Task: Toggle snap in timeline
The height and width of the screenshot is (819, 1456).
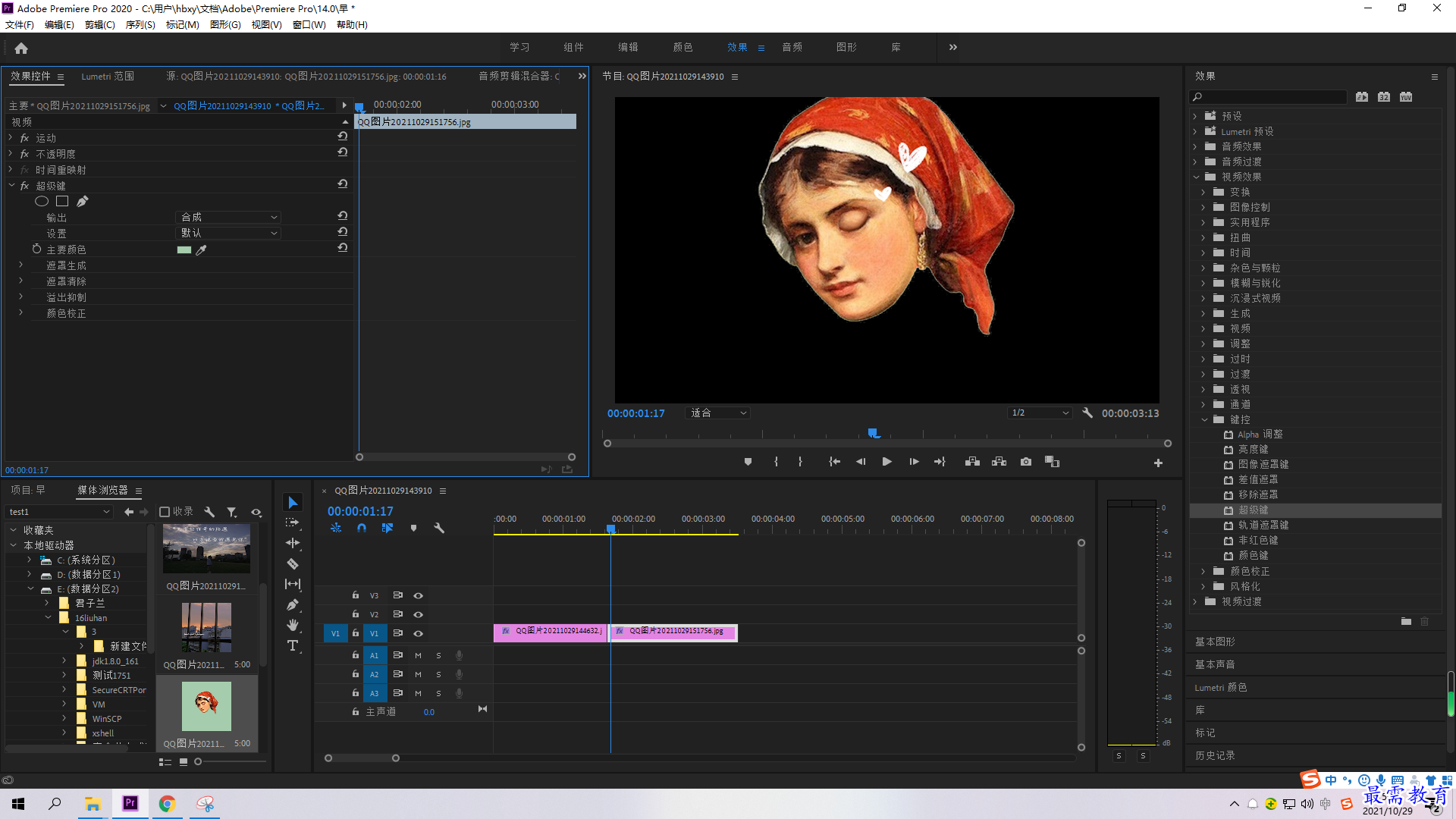Action: tap(362, 528)
